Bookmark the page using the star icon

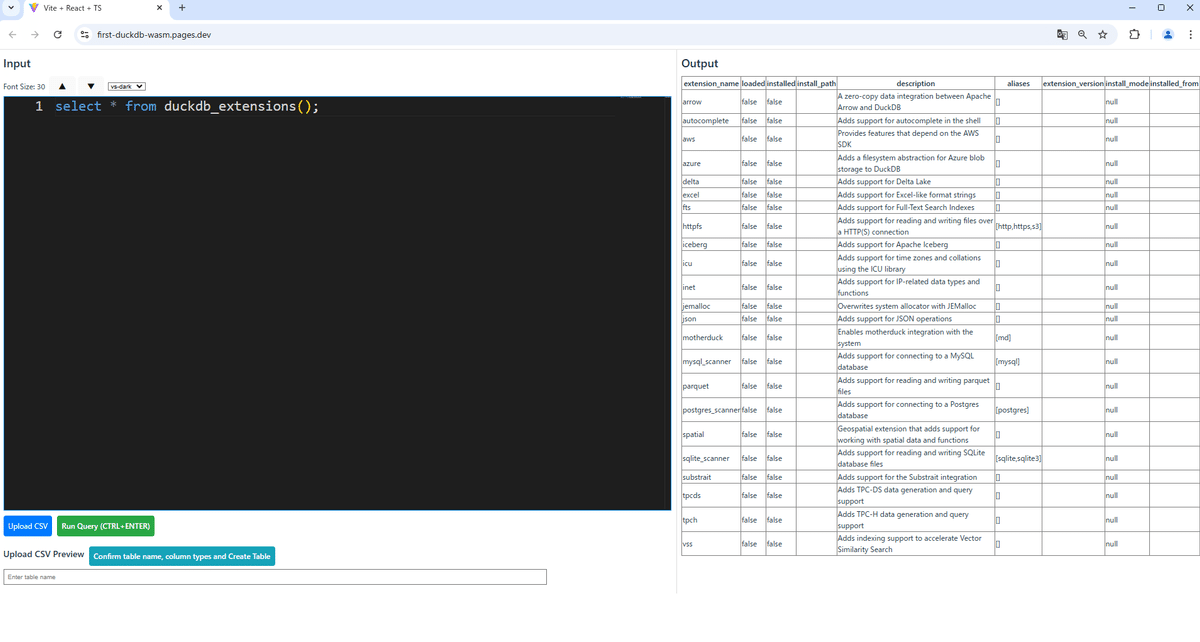[x=1102, y=33]
